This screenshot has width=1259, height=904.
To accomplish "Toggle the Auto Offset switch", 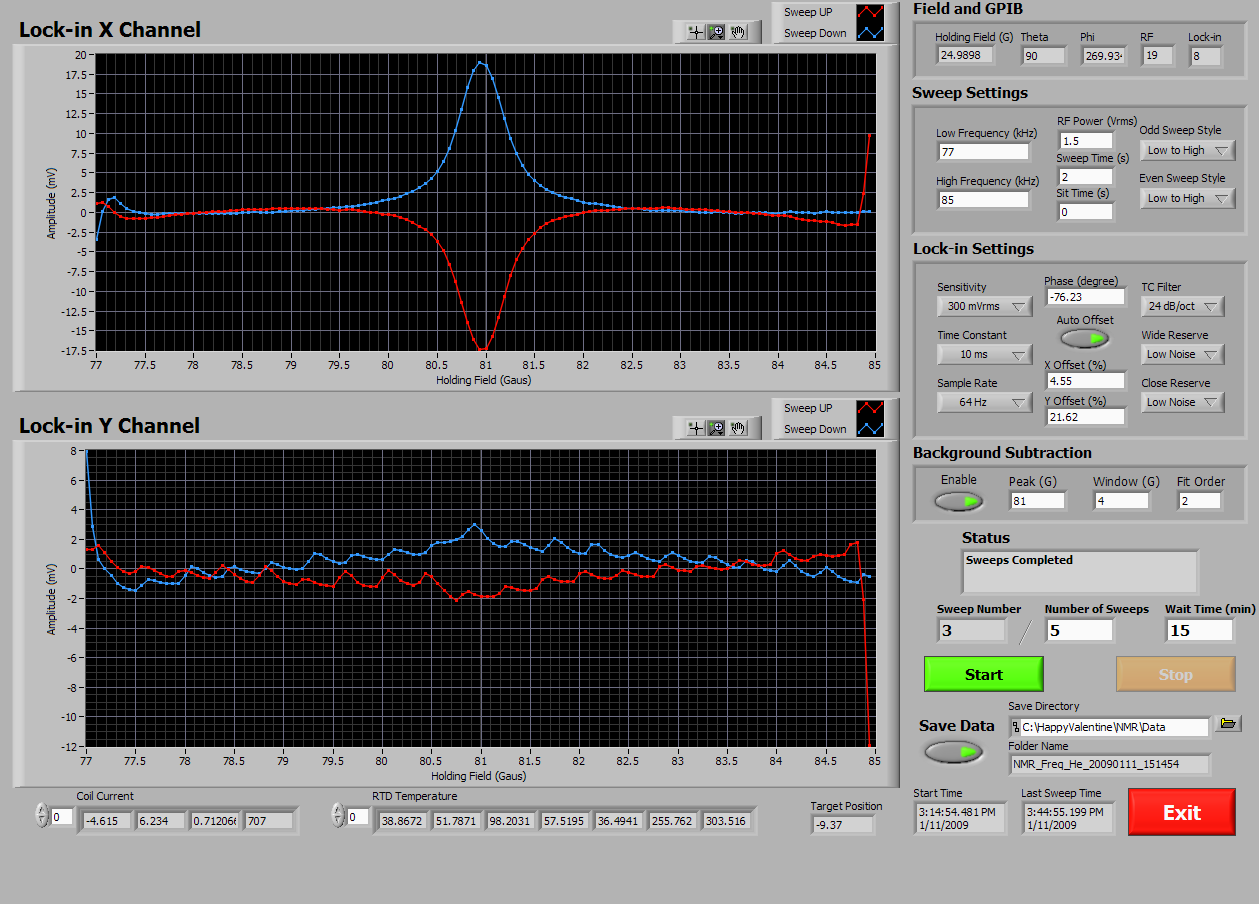I will (x=1084, y=339).
